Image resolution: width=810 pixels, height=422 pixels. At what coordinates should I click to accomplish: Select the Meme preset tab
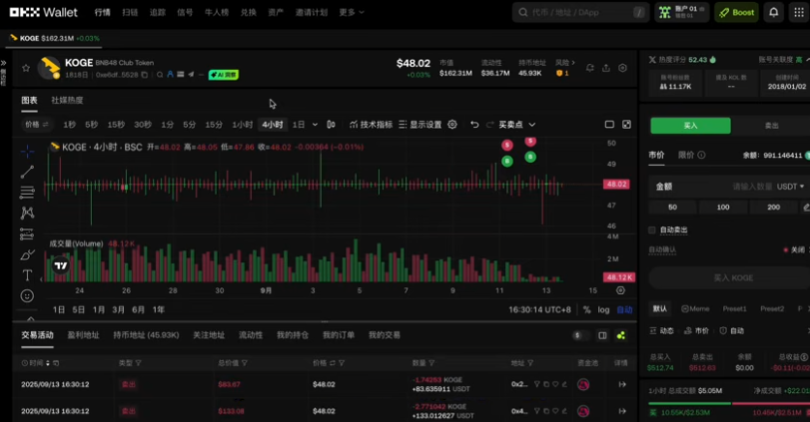click(695, 309)
